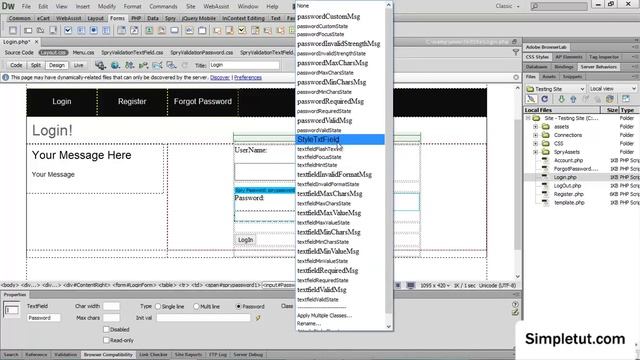Open Preview in Browser globe icon

click(116, 65)
